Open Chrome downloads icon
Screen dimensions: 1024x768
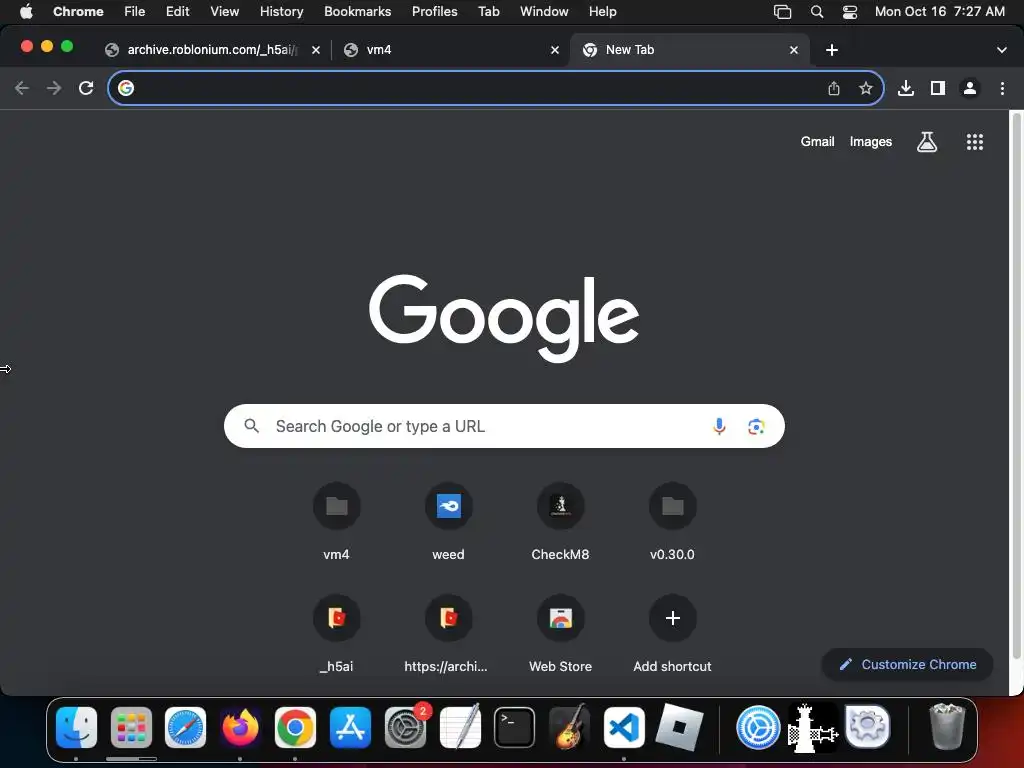[906, 88]
